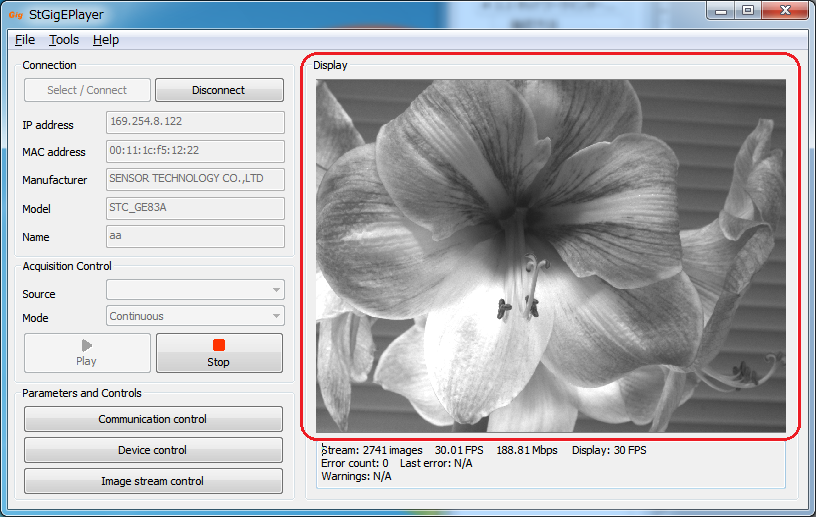Screen dimensions: 816x517
Task: Click the Select / Connect button
Action: pyautogui.click(x=87, y=90)
